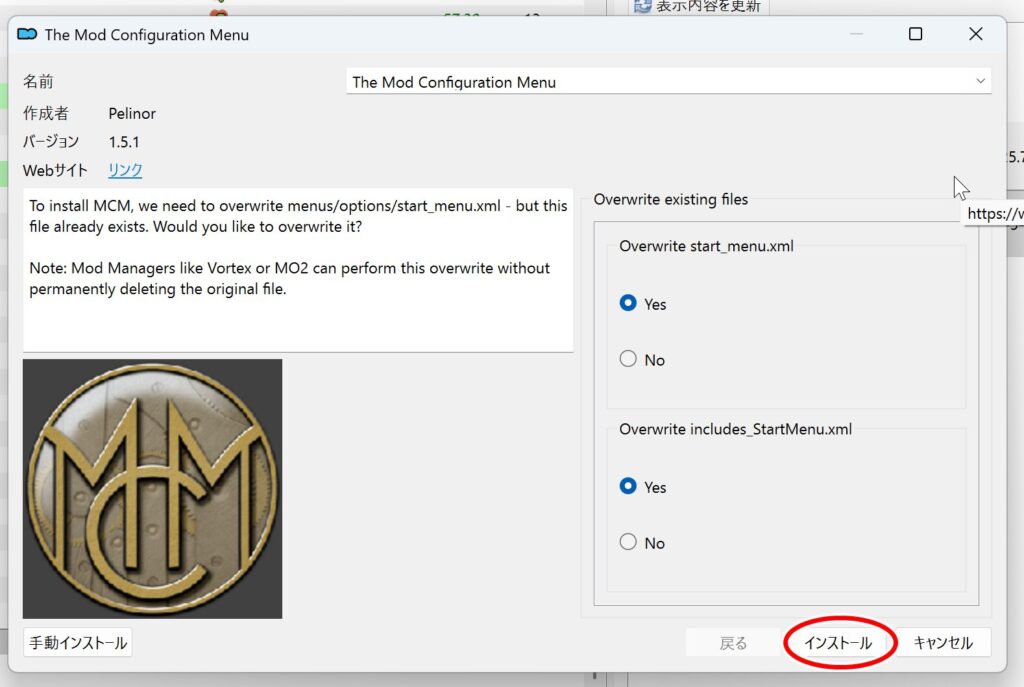Screen dimensions: 1024x687
Task: Click the 手動インストール button
Action: 78,643
